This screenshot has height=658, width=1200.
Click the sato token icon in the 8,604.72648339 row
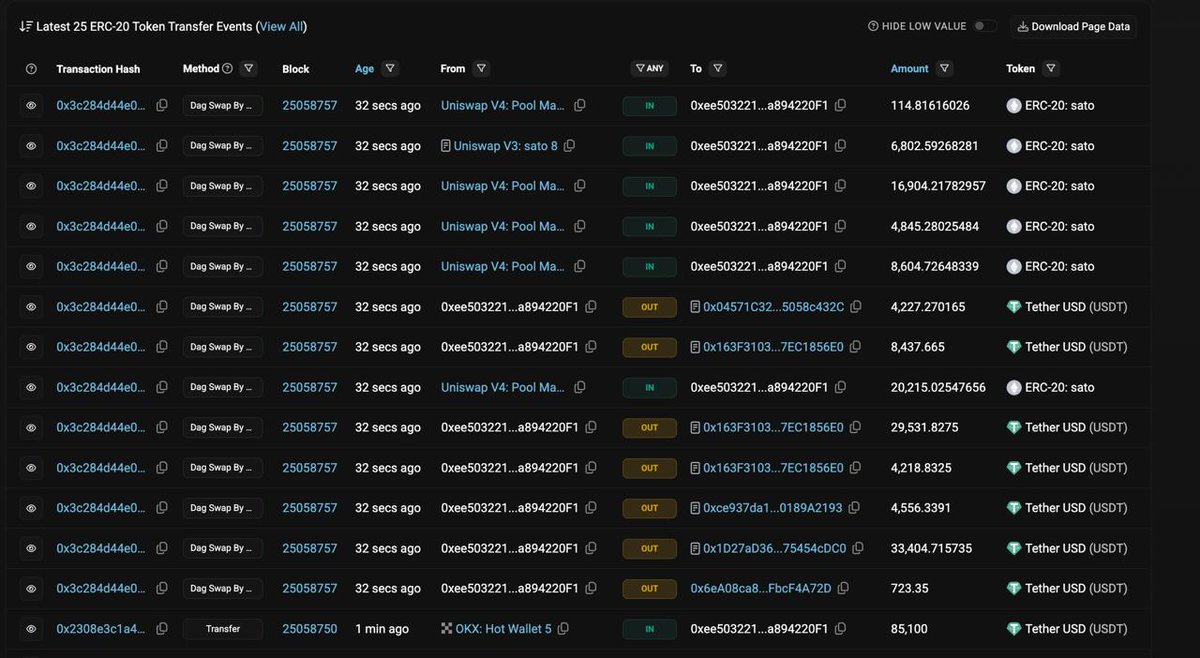[x=1014, y=267]
